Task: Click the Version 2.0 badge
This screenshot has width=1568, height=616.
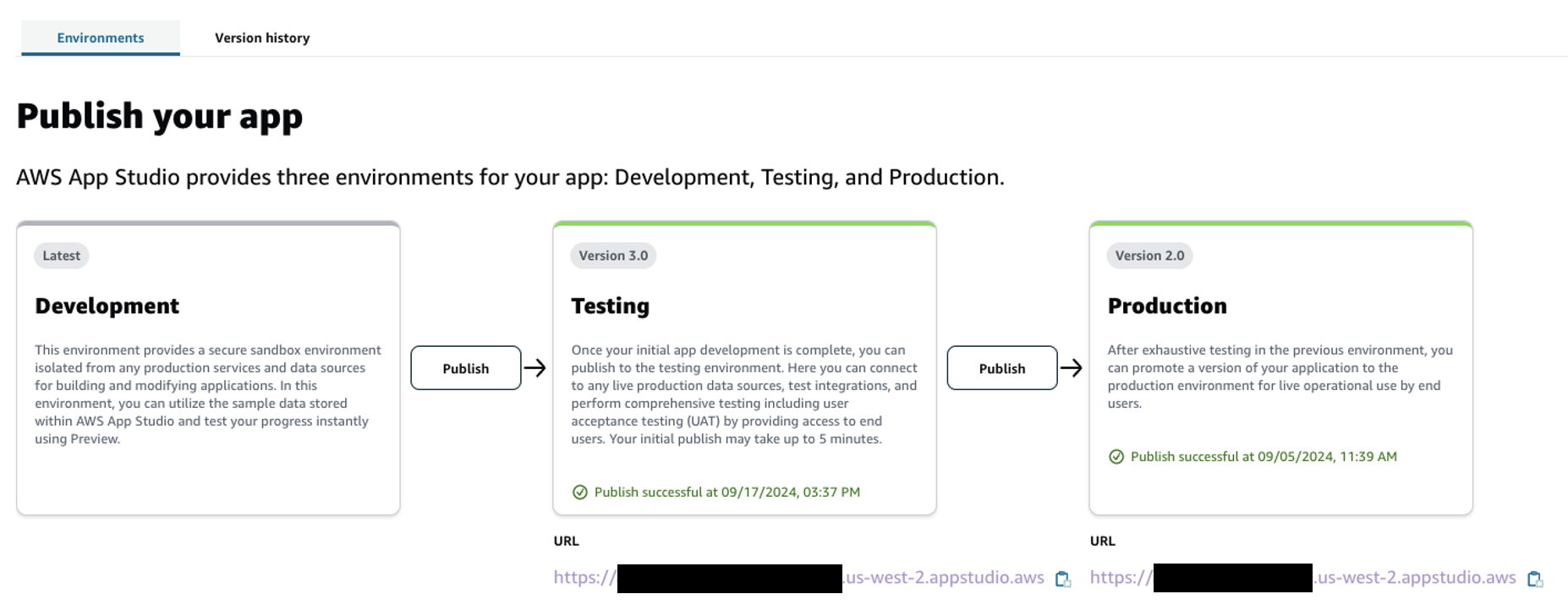Action: [x=1149, y=256]
